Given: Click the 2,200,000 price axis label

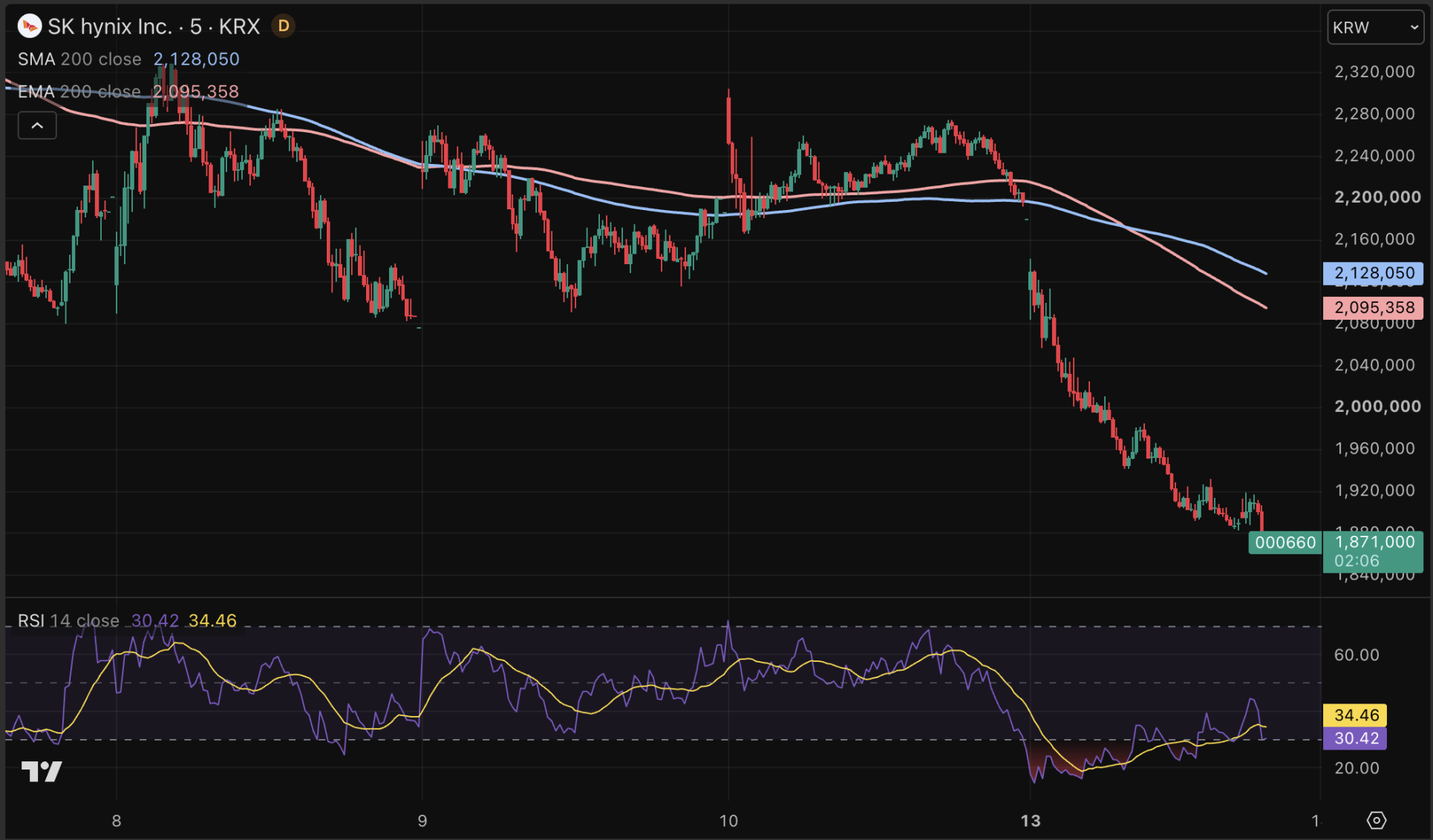Looking at the screenshot, I should 1377,197.
